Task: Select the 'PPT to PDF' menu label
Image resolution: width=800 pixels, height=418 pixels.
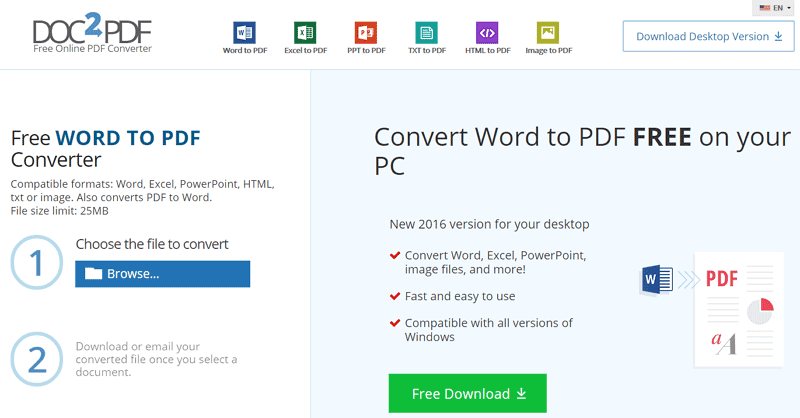Action: point(366,51)
